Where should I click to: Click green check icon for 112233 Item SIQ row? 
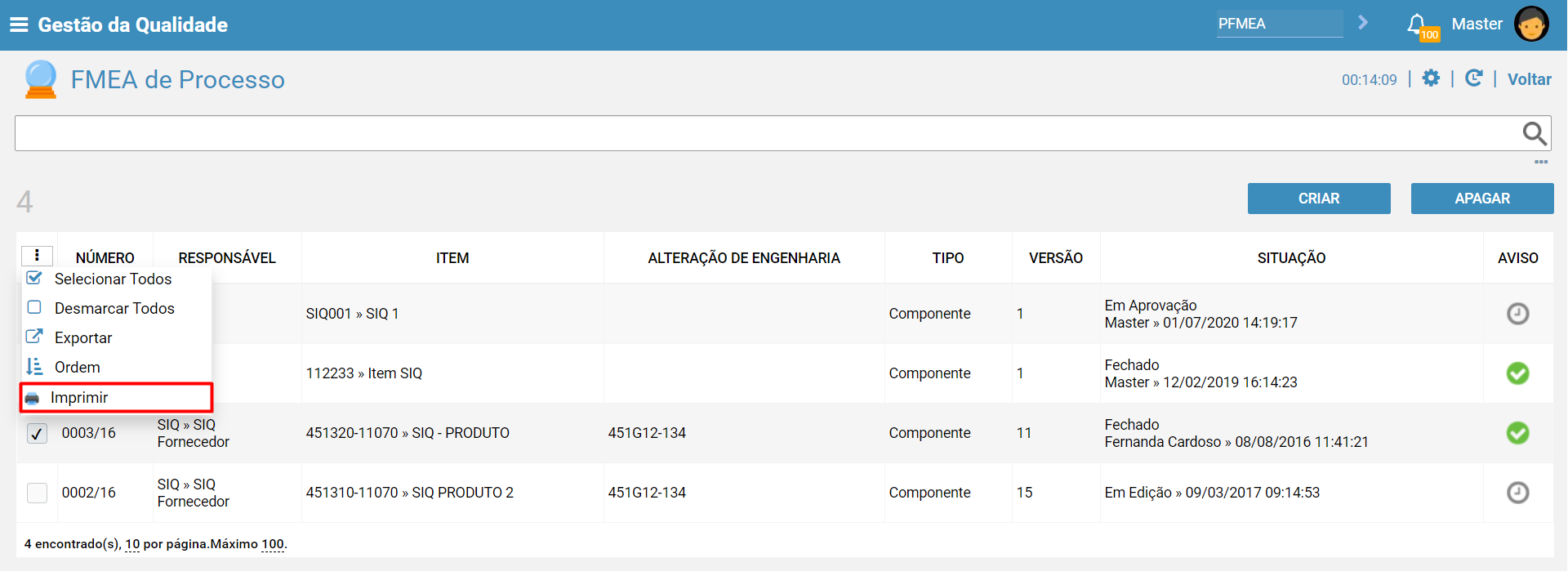point(1517,373)
